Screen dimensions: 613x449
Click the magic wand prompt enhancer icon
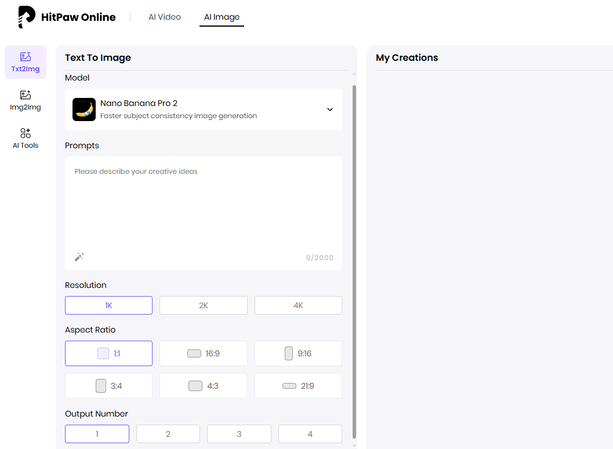(x=80, y=257)
